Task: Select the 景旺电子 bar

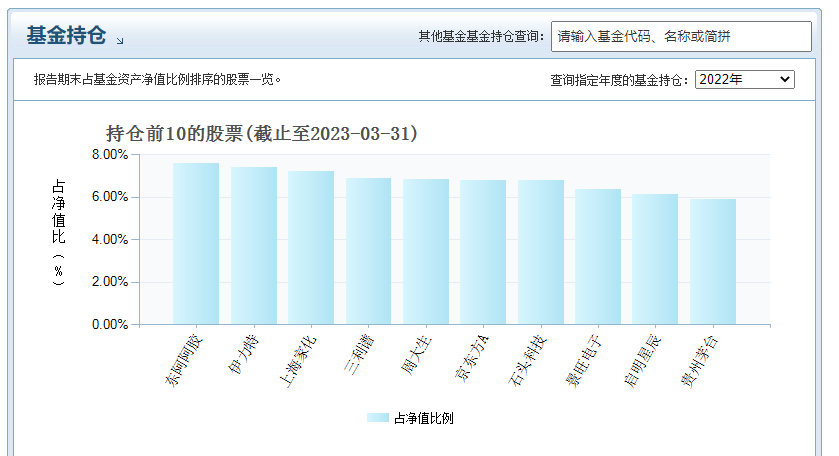Action: pyautogui.click(x=598, y=257)
